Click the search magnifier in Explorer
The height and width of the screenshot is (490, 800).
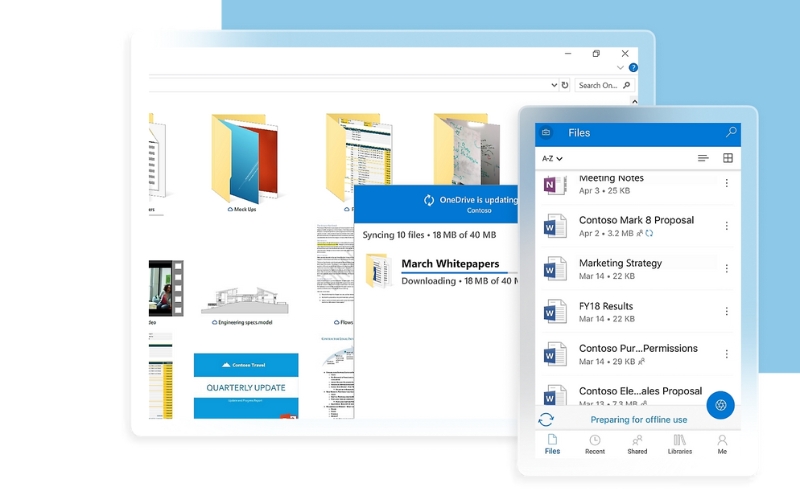[x=627, y=85]
